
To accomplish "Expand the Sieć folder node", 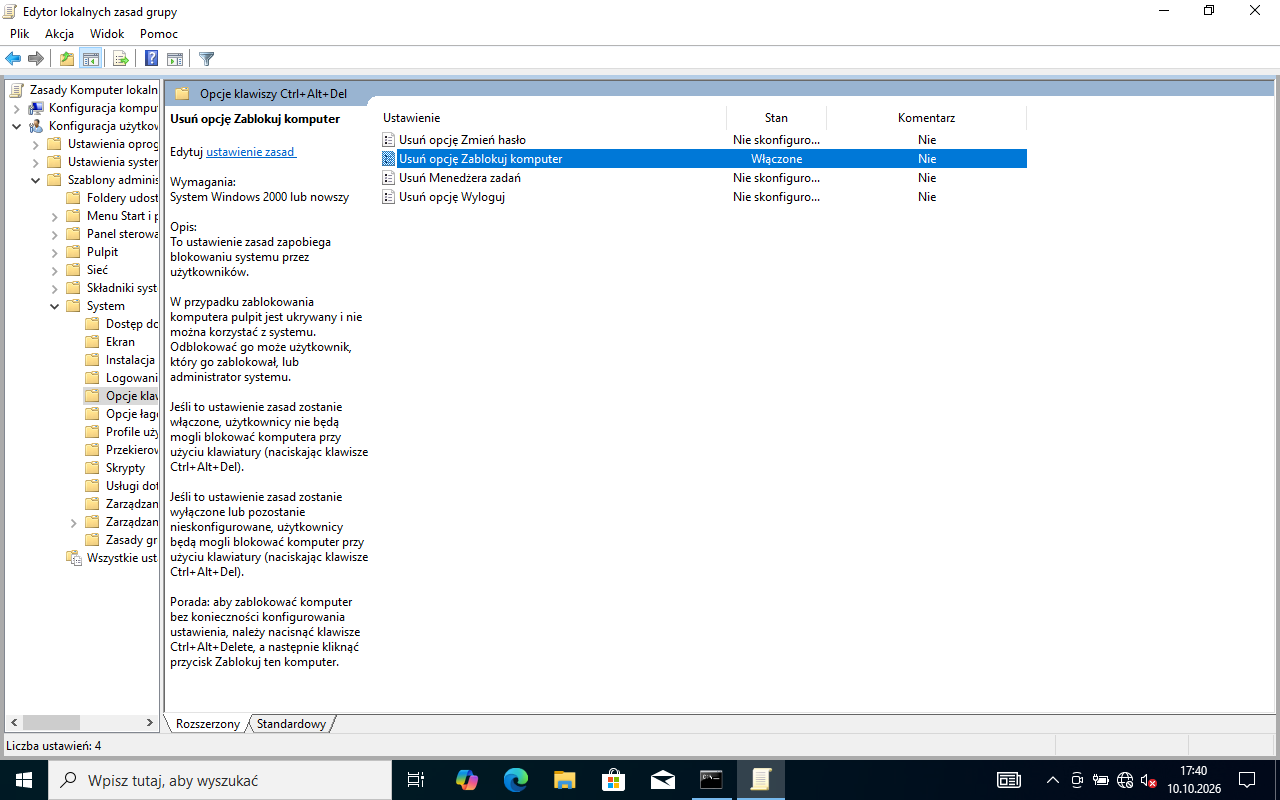I will (x=55, y=270).
